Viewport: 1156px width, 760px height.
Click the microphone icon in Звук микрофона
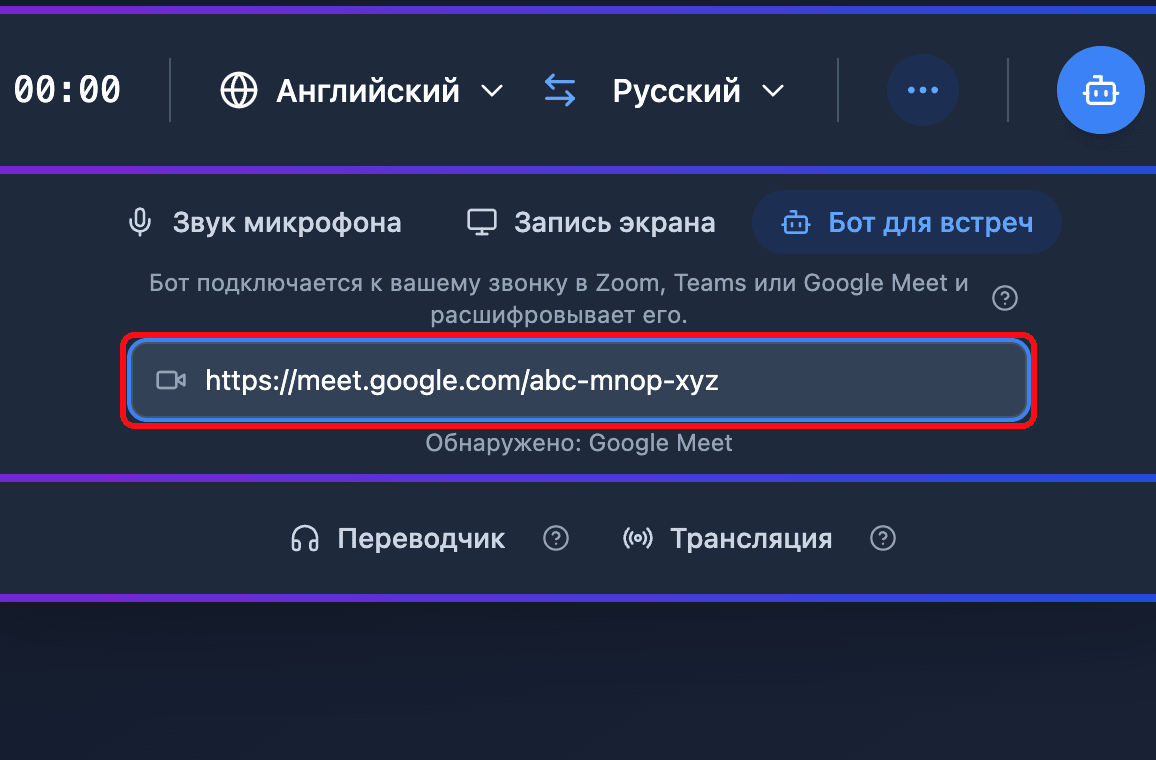[140, 222]
